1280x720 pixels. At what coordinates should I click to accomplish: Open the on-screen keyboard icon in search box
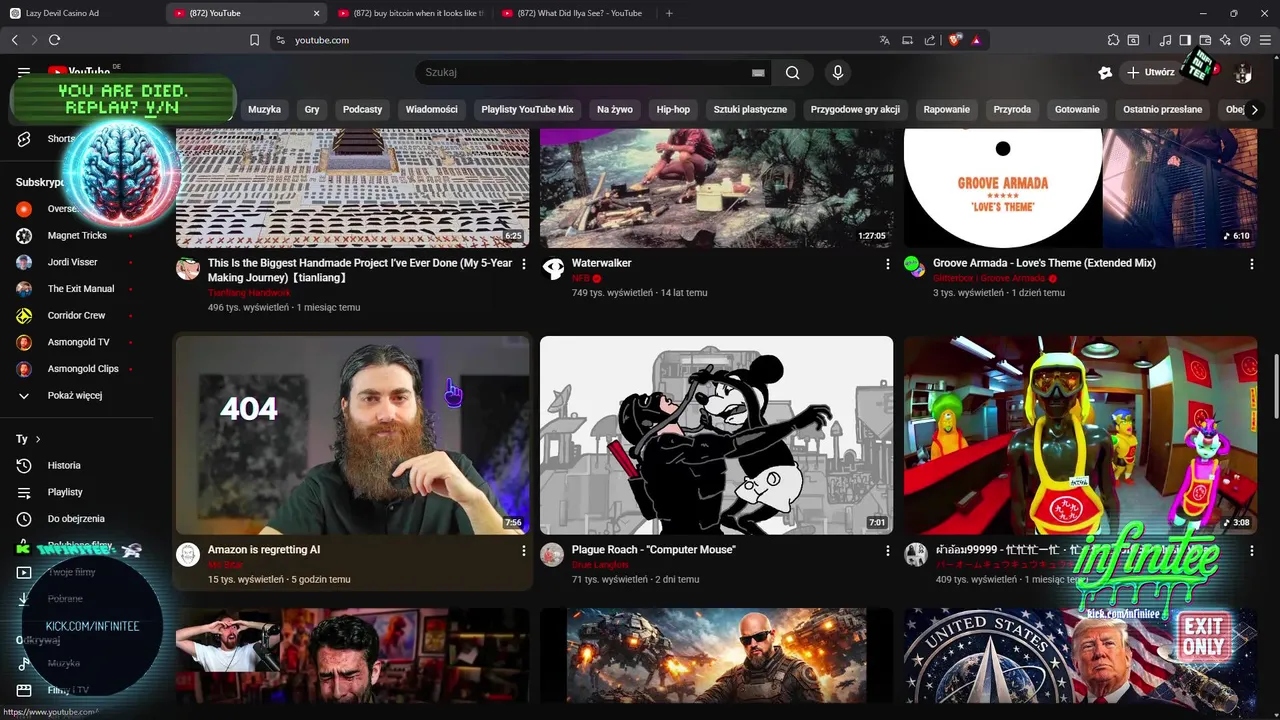(758, 72)
